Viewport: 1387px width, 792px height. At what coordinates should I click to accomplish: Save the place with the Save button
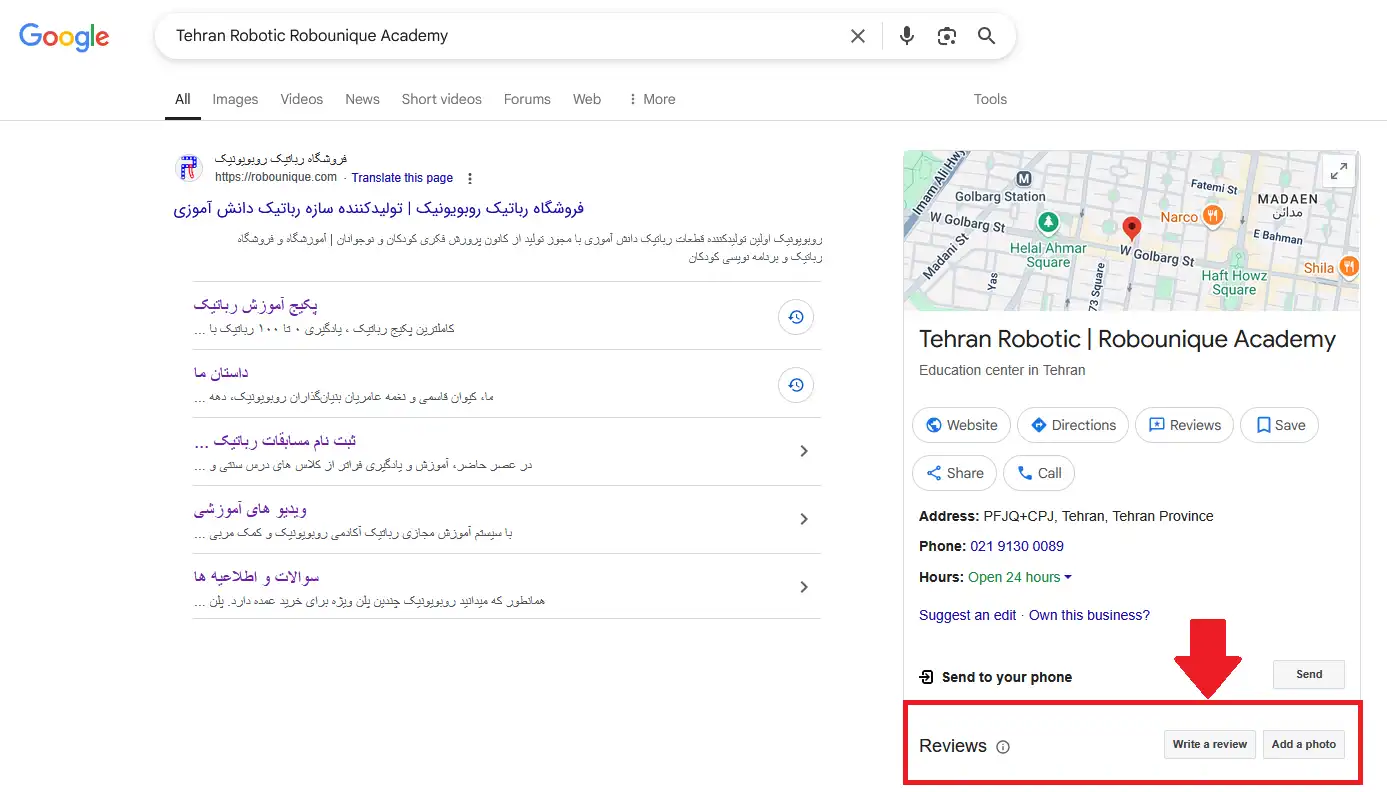coord(1280,425)
